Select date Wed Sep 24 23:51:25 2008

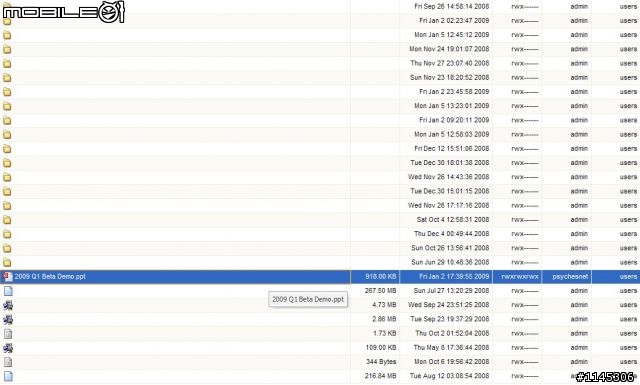(x=448, y=305)
